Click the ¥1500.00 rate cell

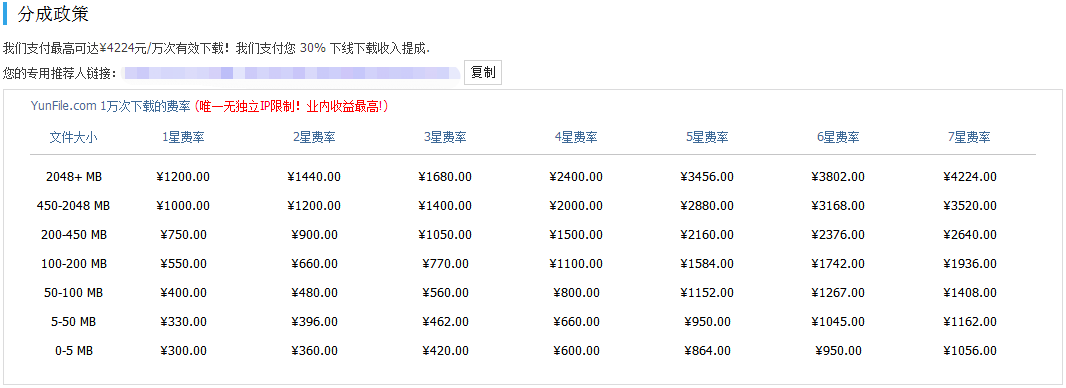tap(576, 235)
